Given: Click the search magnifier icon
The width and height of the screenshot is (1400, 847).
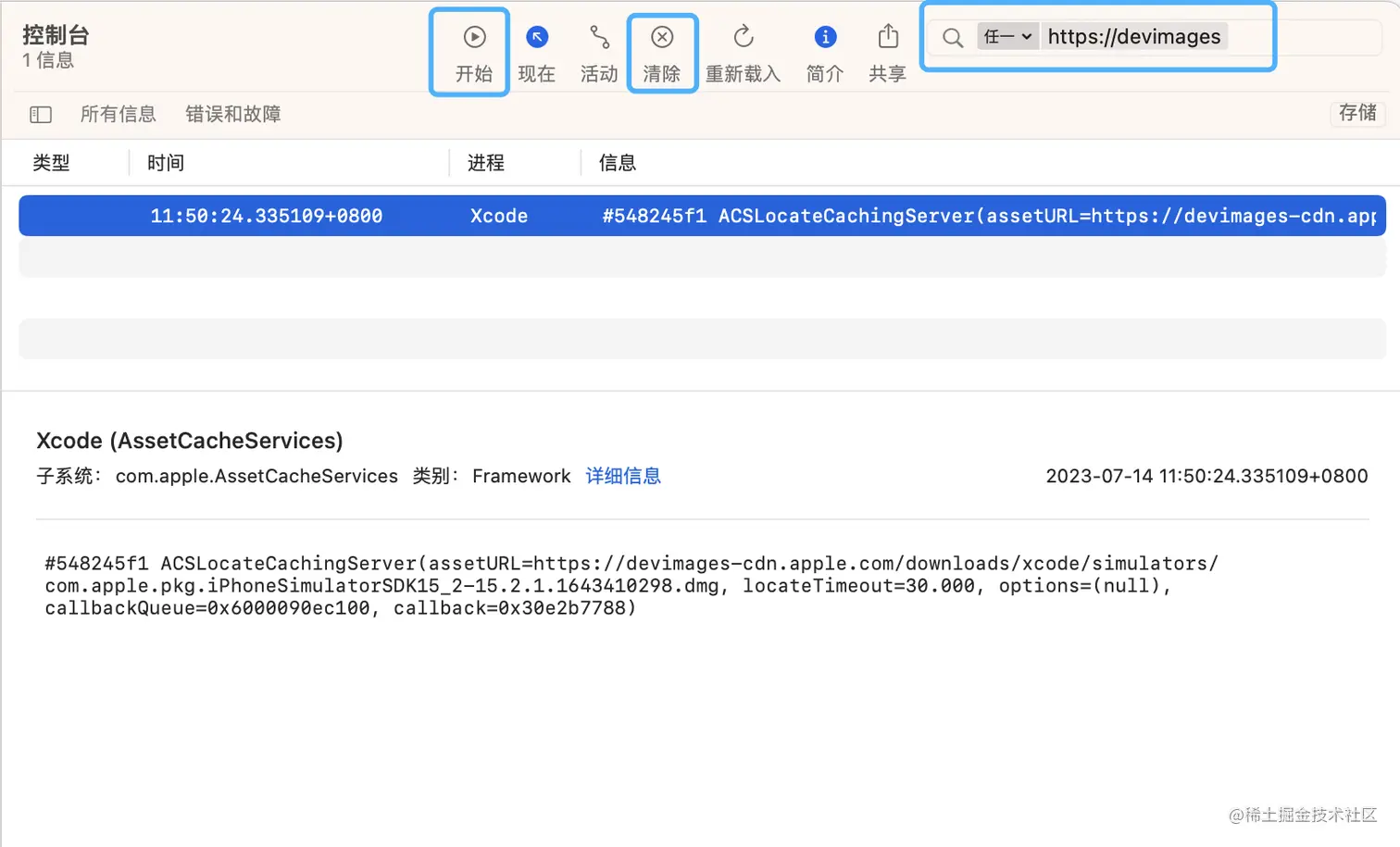Looking at the screenshot, I should pyautogui.click(x=953, y=38).
